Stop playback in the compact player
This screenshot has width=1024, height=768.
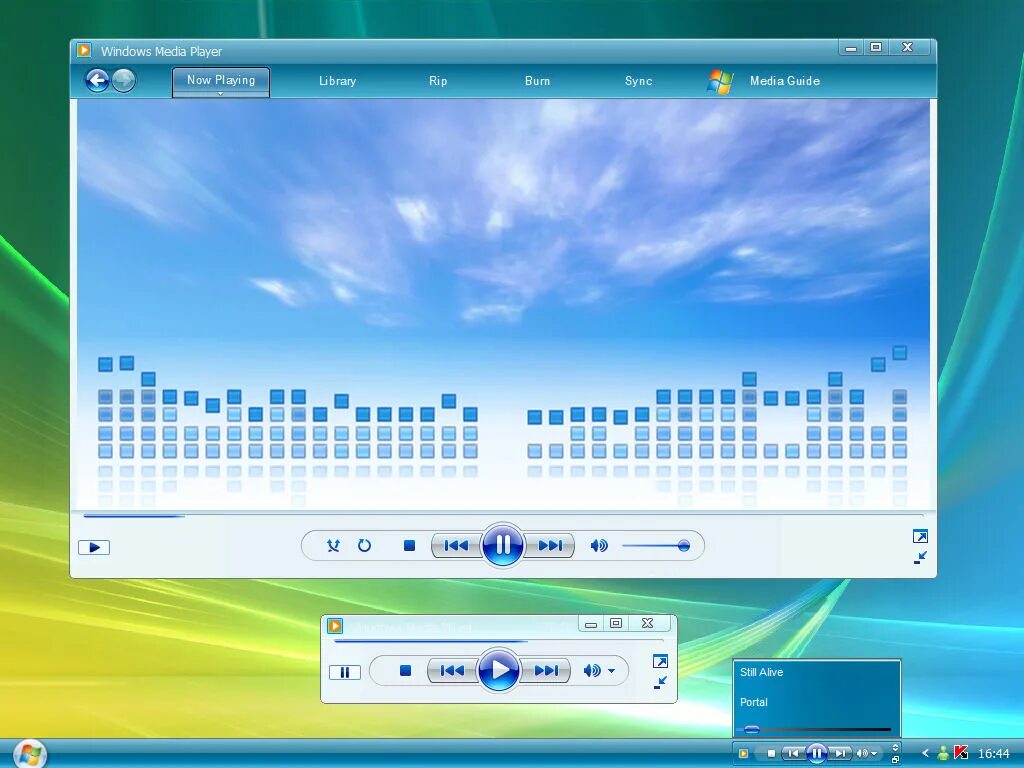(x=406, y=671)
